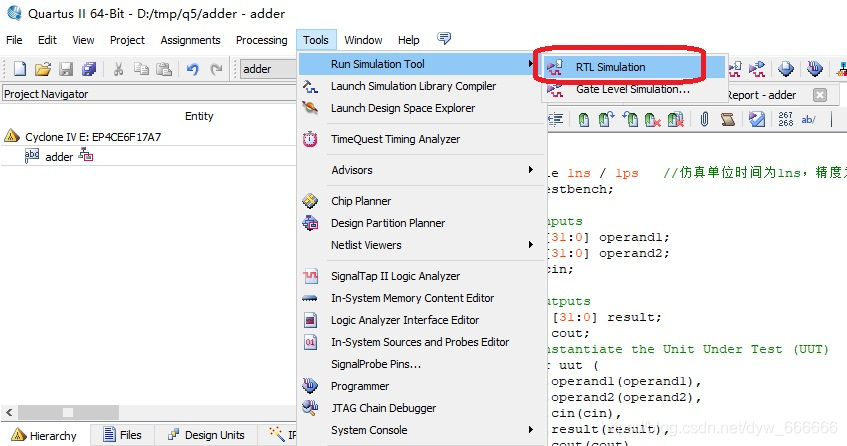Open the Processing menu
The width and height of the screenshot is (847, 446).
coord(261,40)
